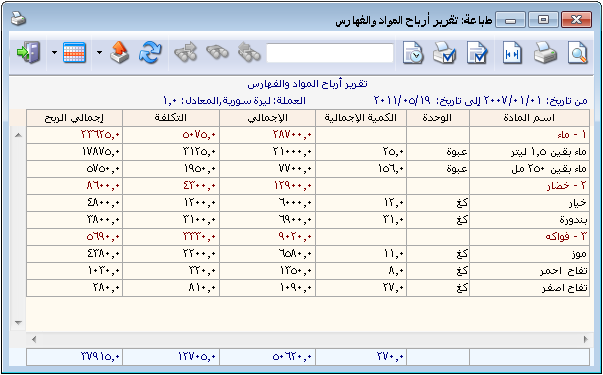Screen dimensions: 603x375
Task: Click the search text field in toolbar
Action: [330, 53]
